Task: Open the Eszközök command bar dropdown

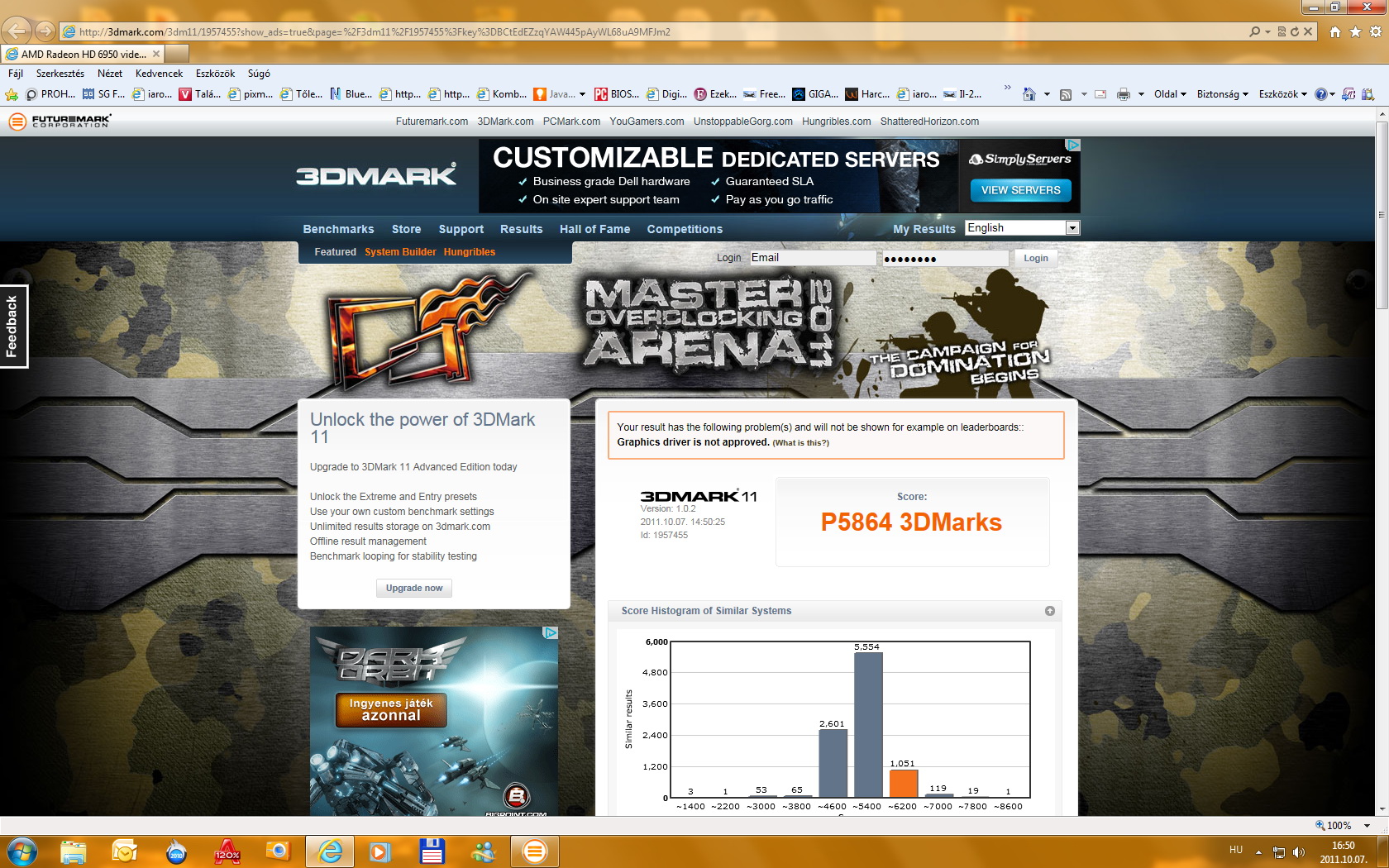Action: (1283, 94)
